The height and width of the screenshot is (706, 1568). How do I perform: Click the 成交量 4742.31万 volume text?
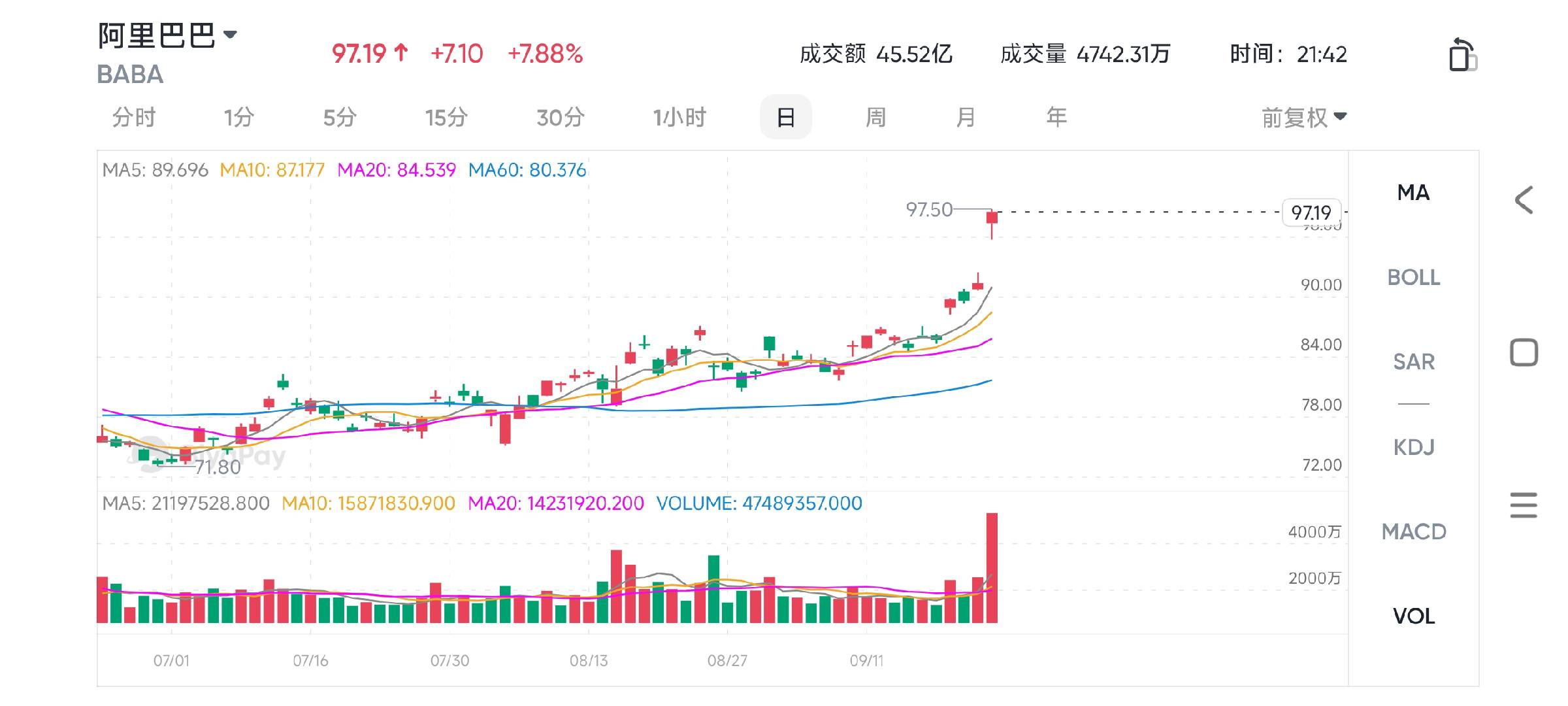(x=1085, y=54)
